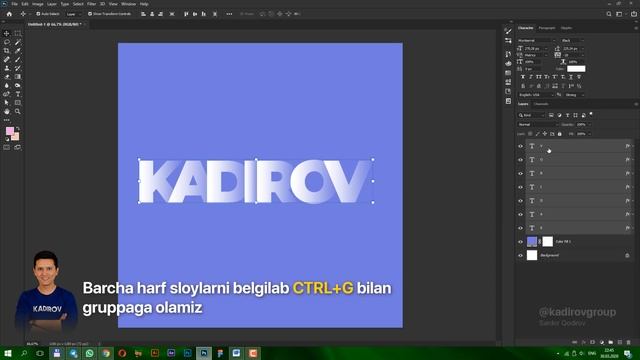Select the Path Selection arrow tool
The image size is (640, 360).
tap(7, 102)
